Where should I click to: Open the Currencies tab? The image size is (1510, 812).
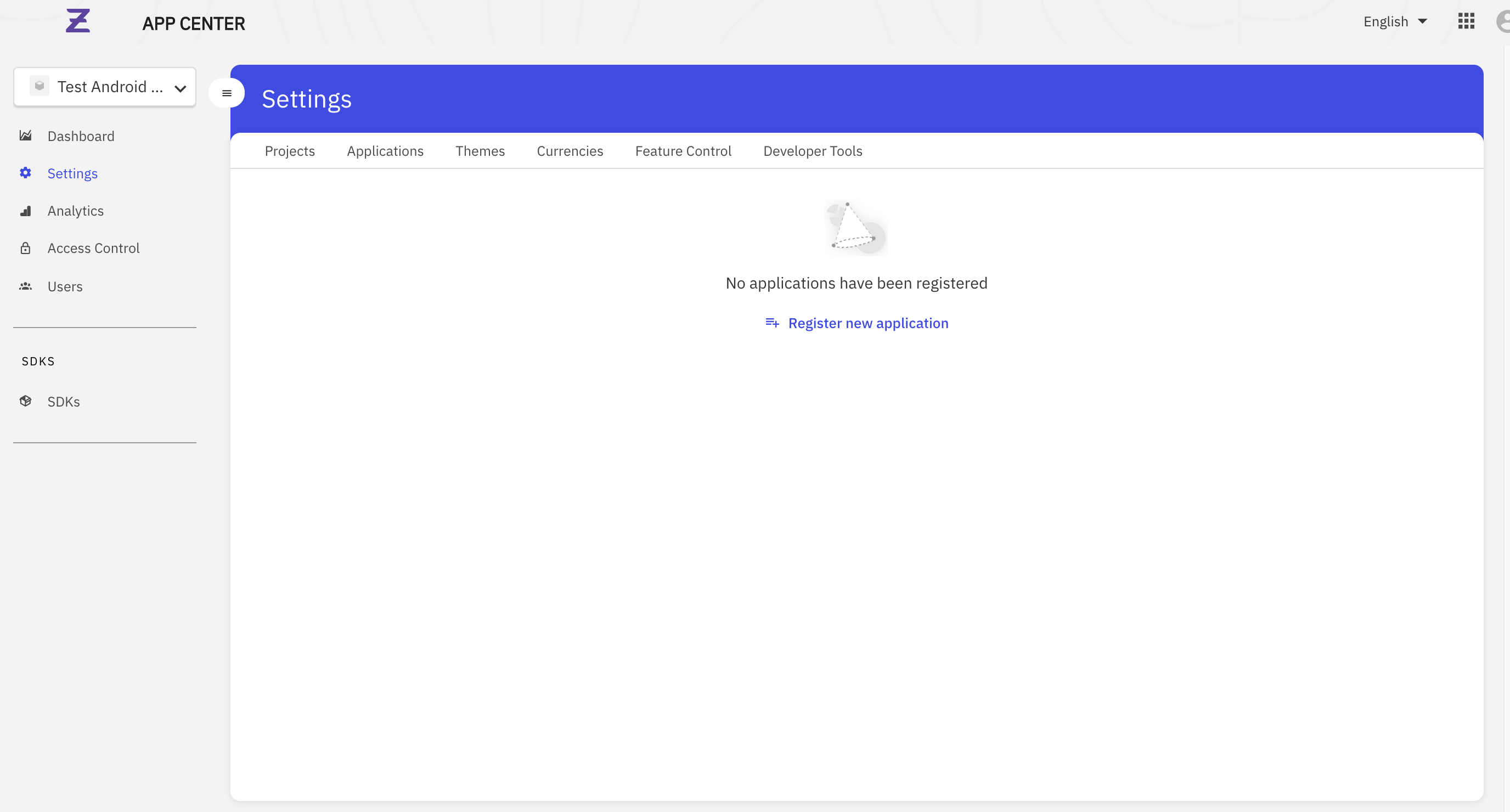coord(570,151)
